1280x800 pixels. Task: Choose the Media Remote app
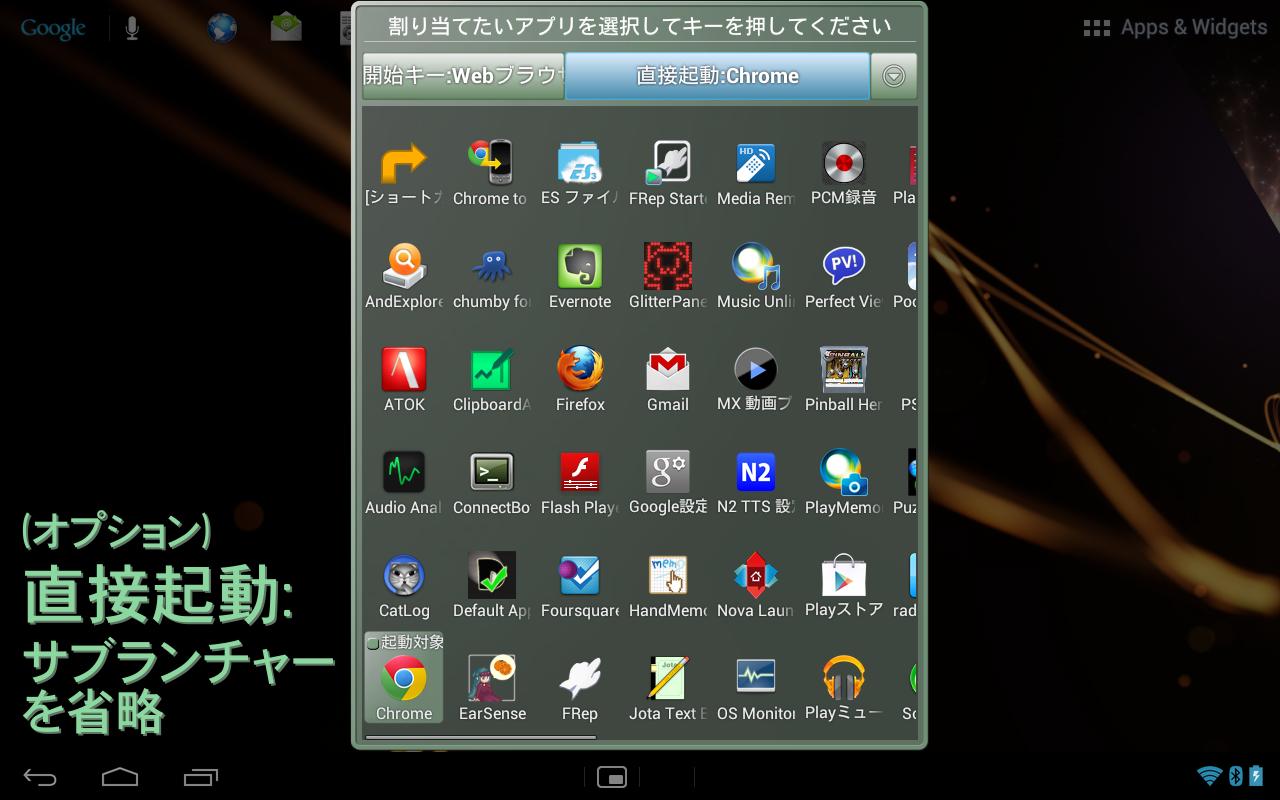pyautogui.click(x=756, y=162)
